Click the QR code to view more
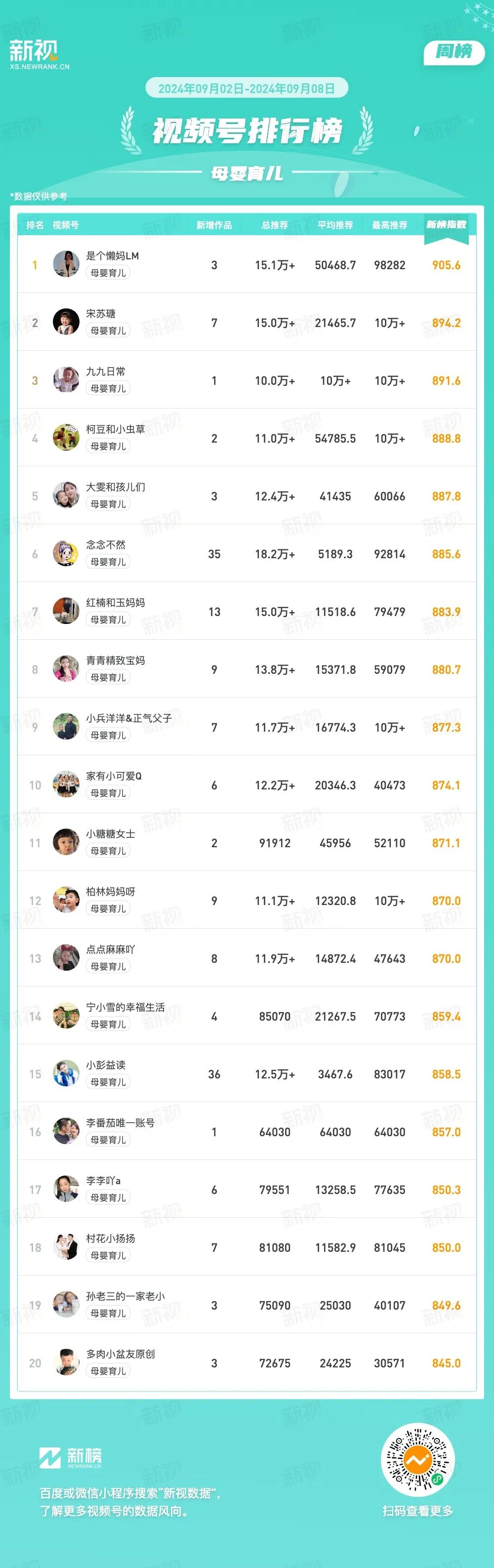The image size is (494, 1568). 417,1459
